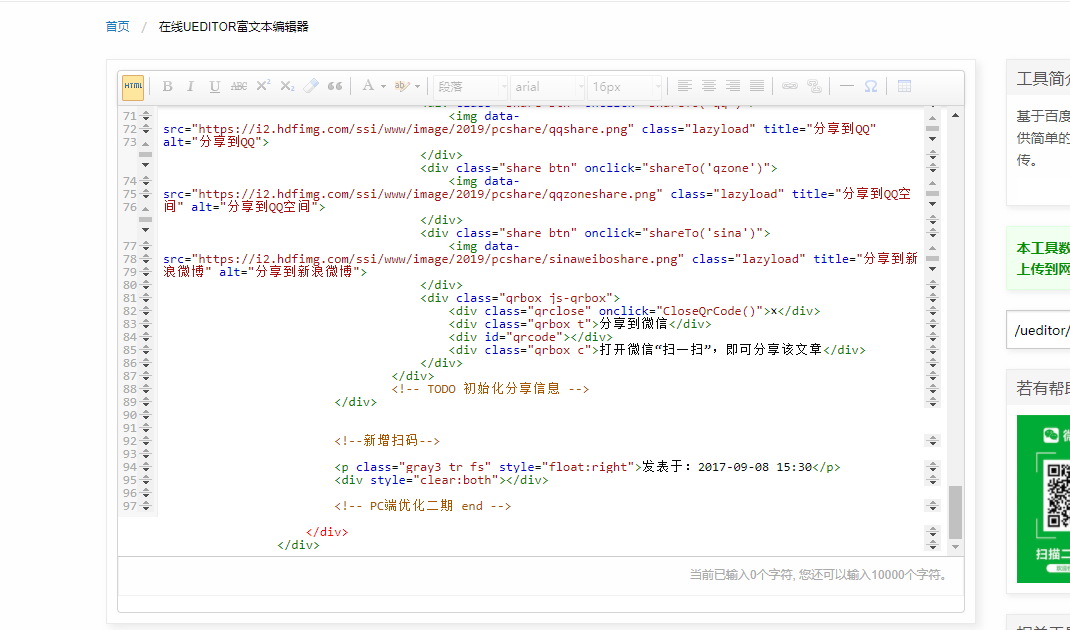Click the code editor vertical scrollbar thumb
Screen dimensions: 1070x630
pyautogui.click(x=955, y=512)
